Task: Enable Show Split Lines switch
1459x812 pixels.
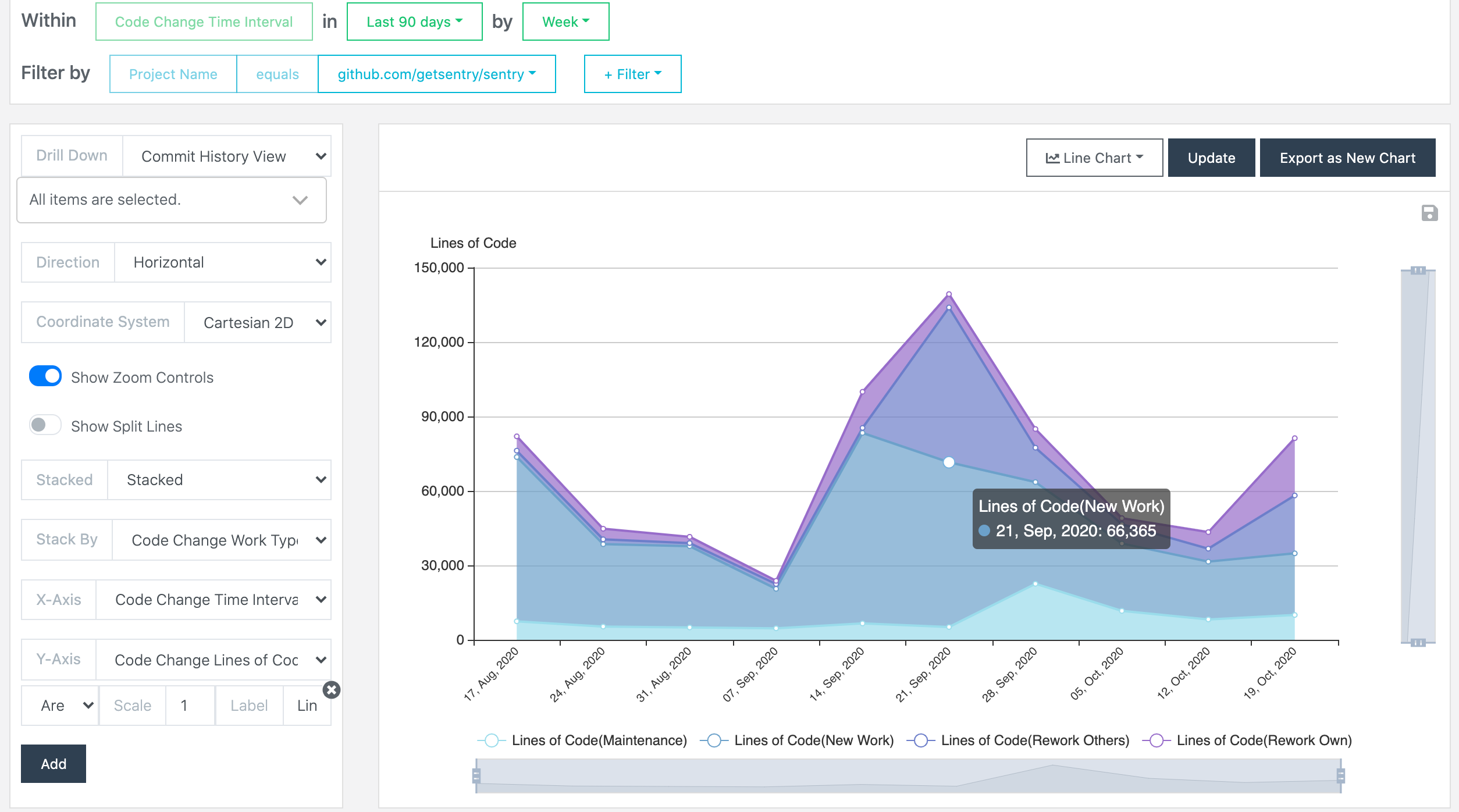Action: (45, 425)
